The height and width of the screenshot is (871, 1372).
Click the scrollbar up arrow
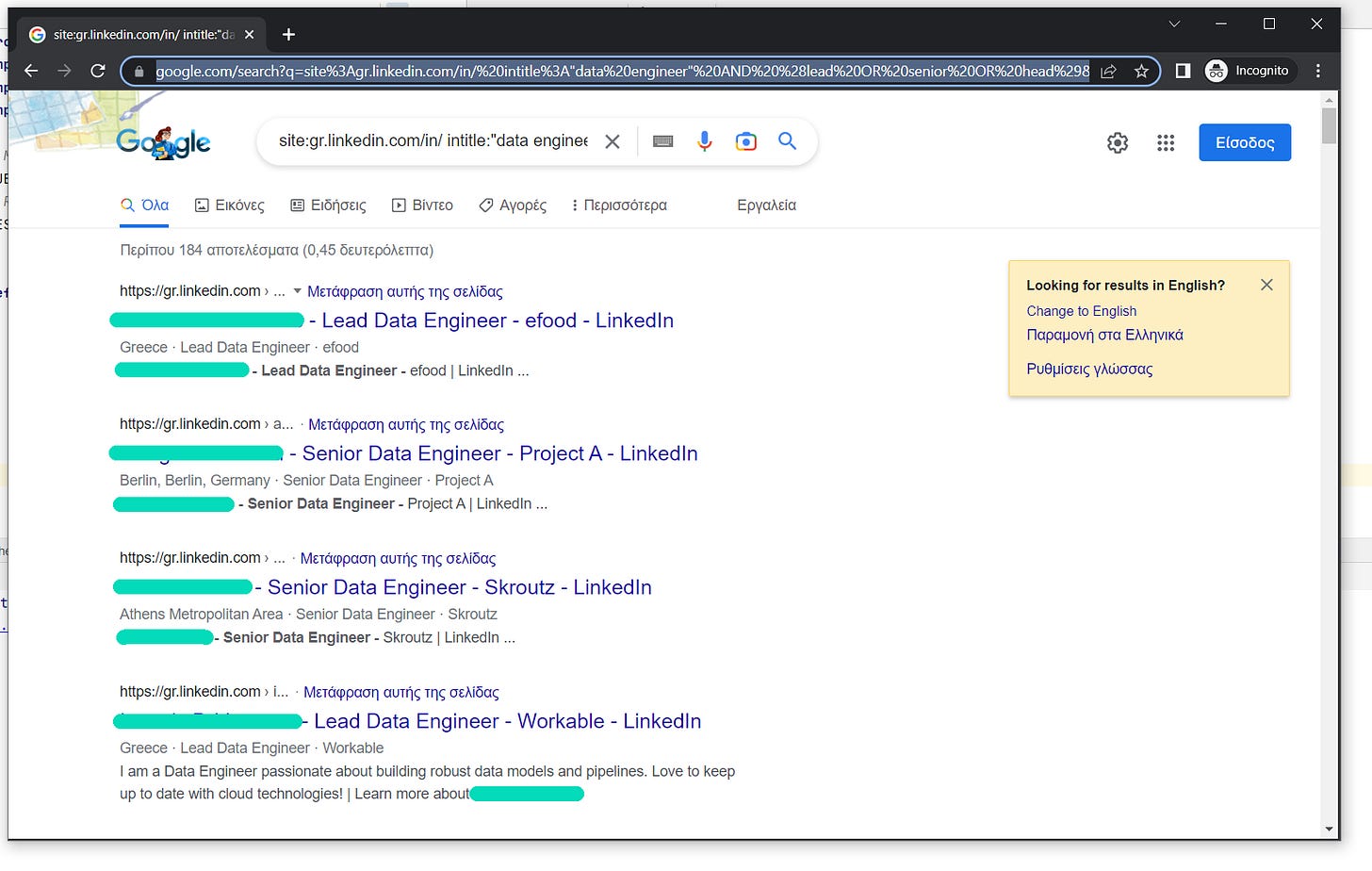coord(1329,99)
